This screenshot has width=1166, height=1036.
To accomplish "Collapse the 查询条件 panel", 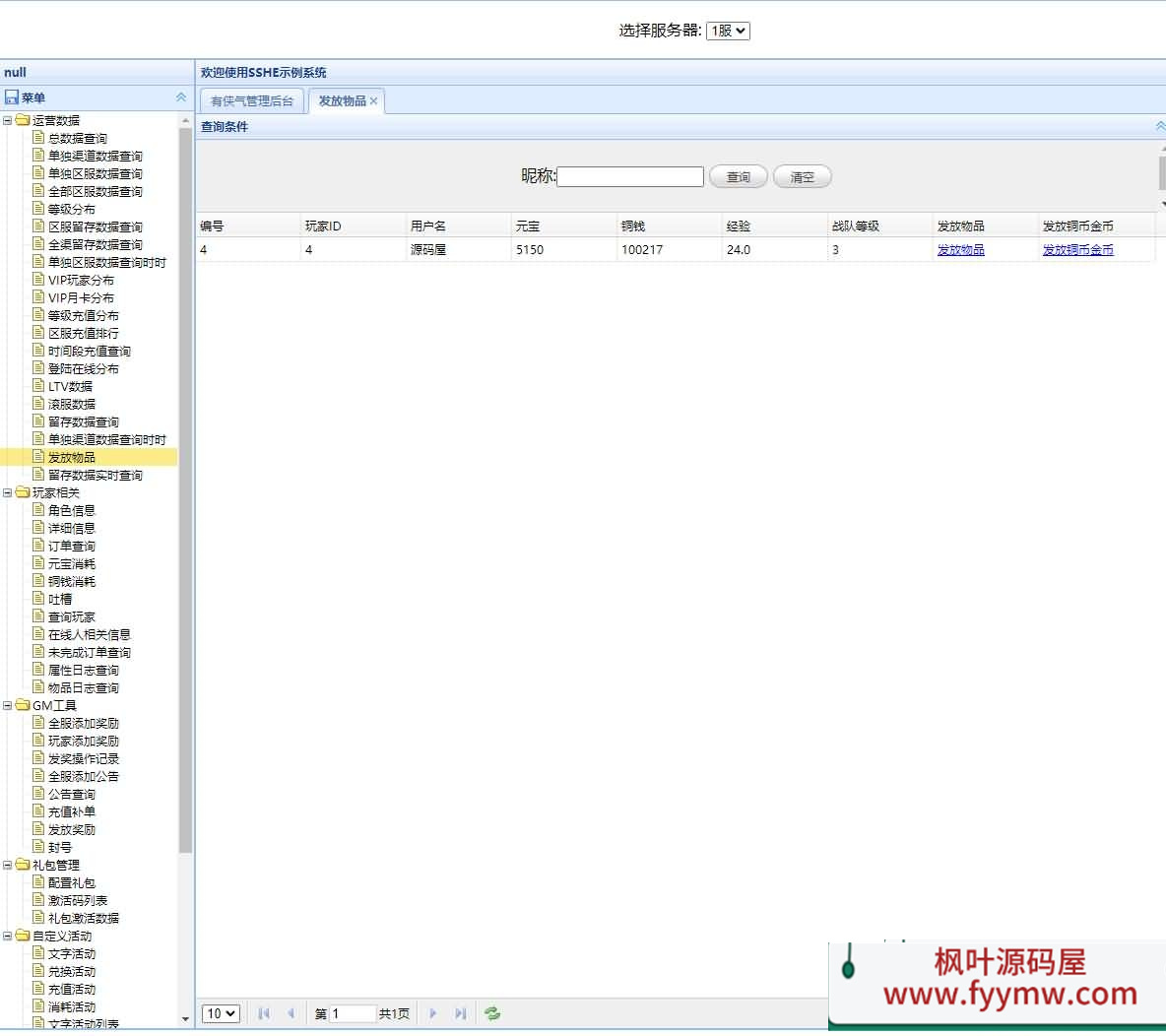I will tap(1160, 127).
